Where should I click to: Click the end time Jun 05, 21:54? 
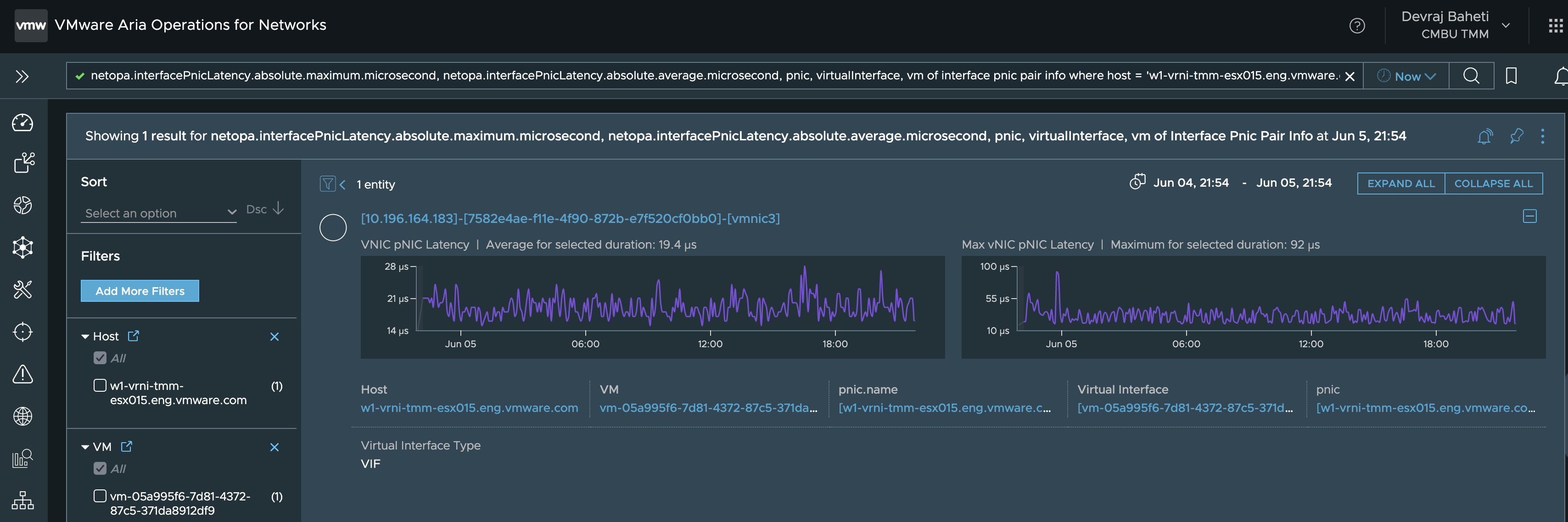(x=1294, y=183)
